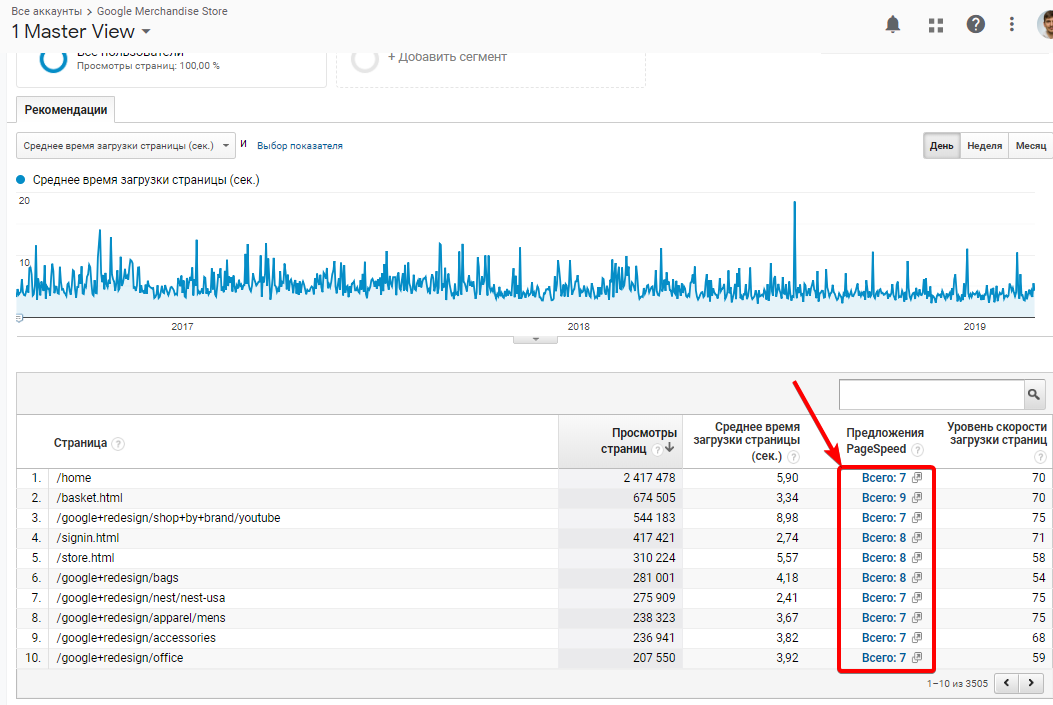
Task: Click Добавить сегмент to add segment
Action: [447, 57]
